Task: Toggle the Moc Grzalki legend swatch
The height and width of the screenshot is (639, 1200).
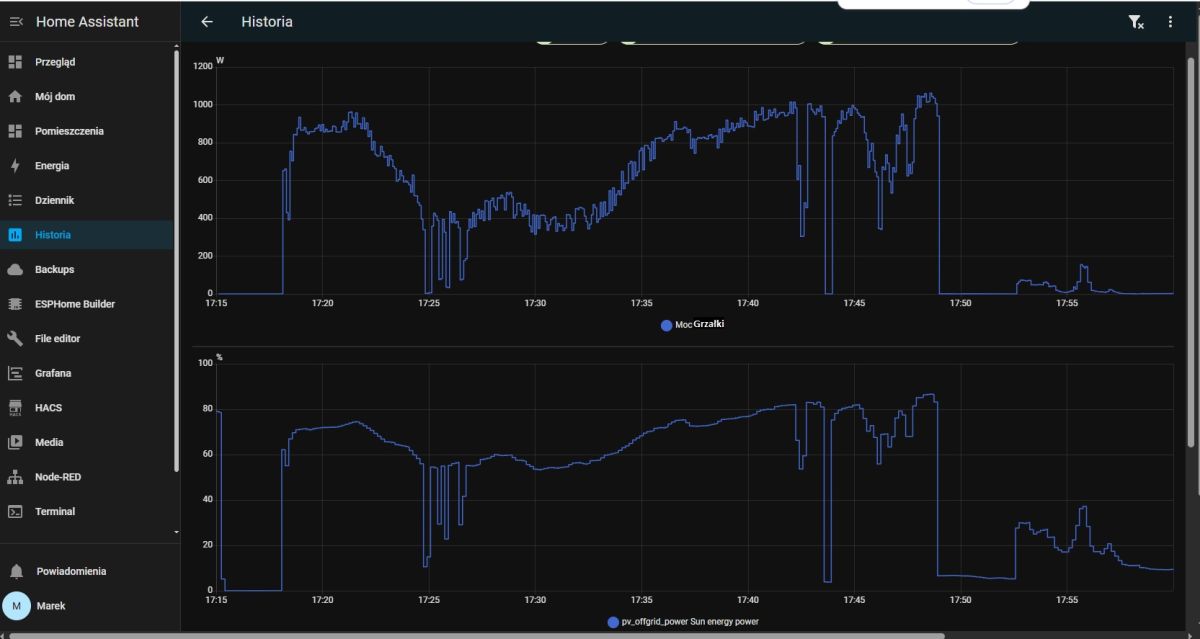Action: 667,325
